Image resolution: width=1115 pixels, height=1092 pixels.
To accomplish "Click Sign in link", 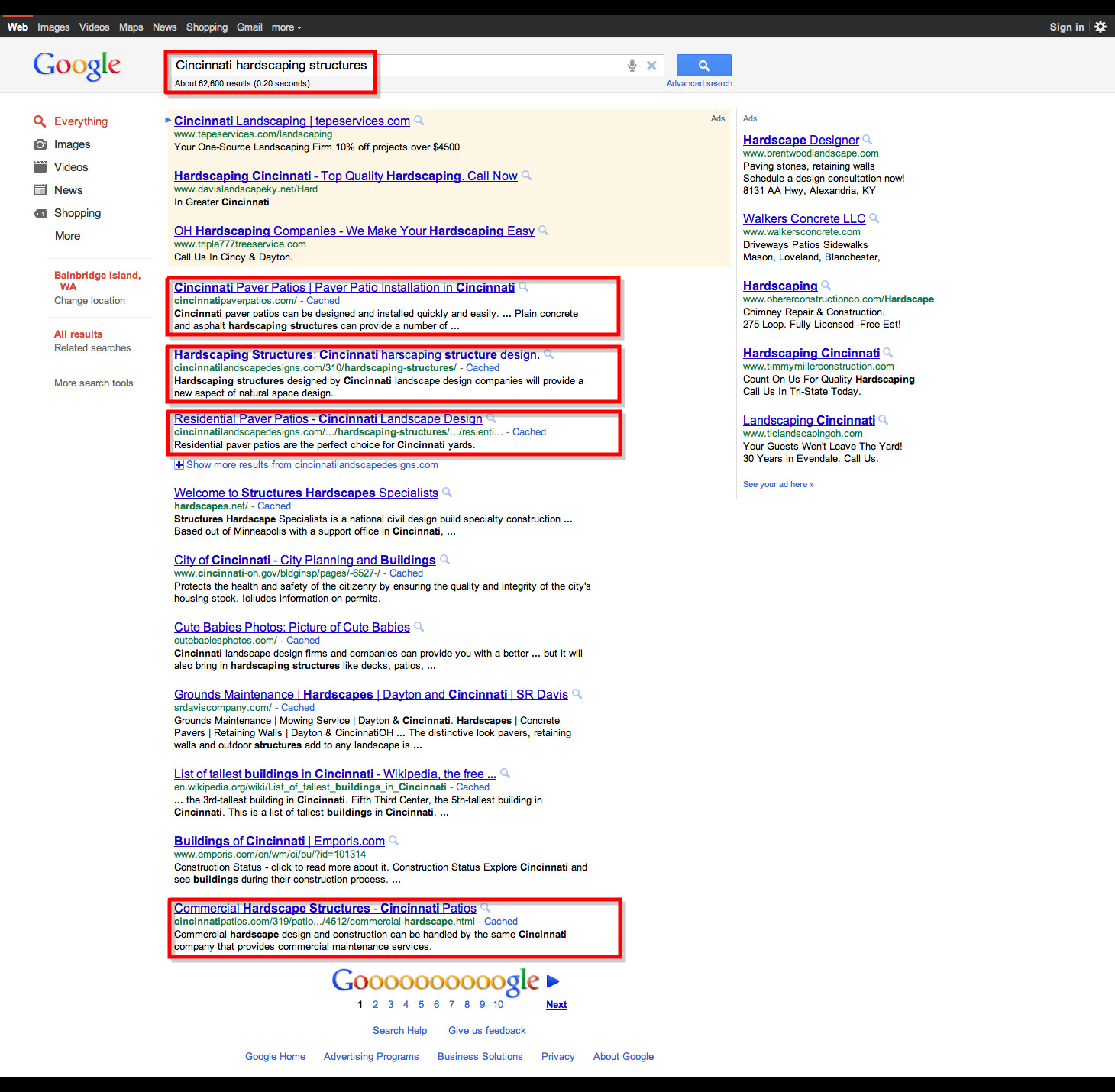I will pyautogui.click(x=1067, y=27).
